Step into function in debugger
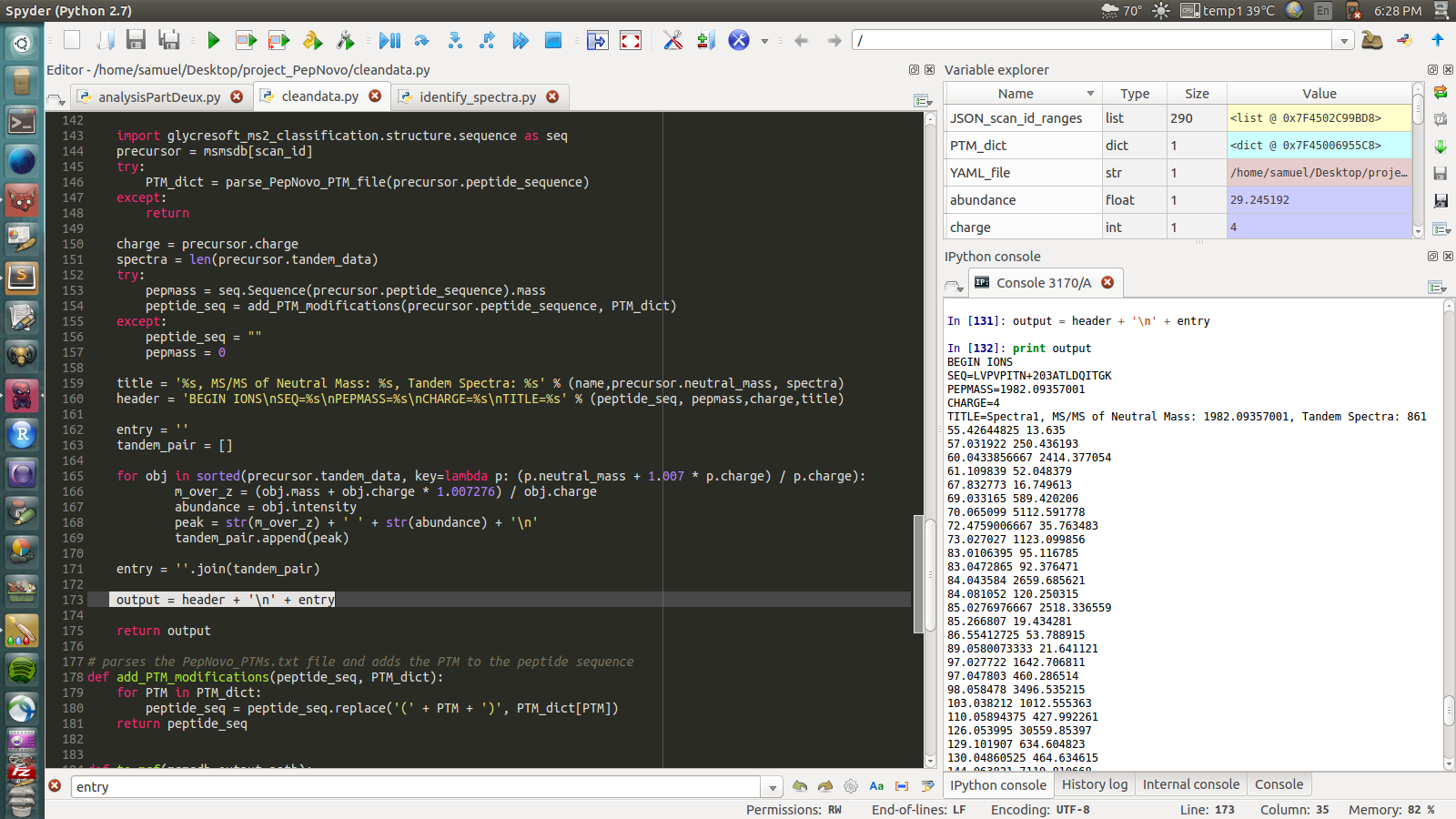The image size is (1456, 819). coord(455,40)
